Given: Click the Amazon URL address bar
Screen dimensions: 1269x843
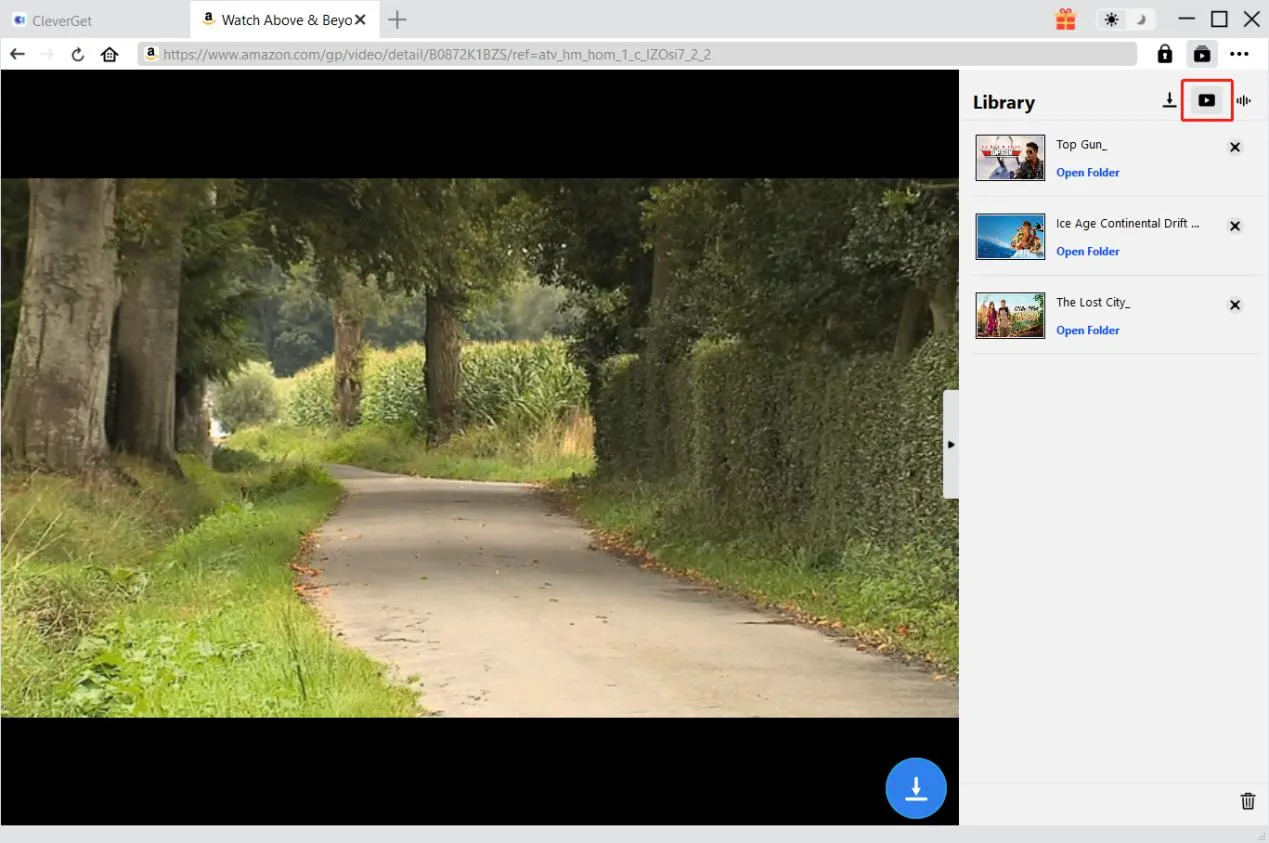Looking at the screenshot, I should click(640, 54).
